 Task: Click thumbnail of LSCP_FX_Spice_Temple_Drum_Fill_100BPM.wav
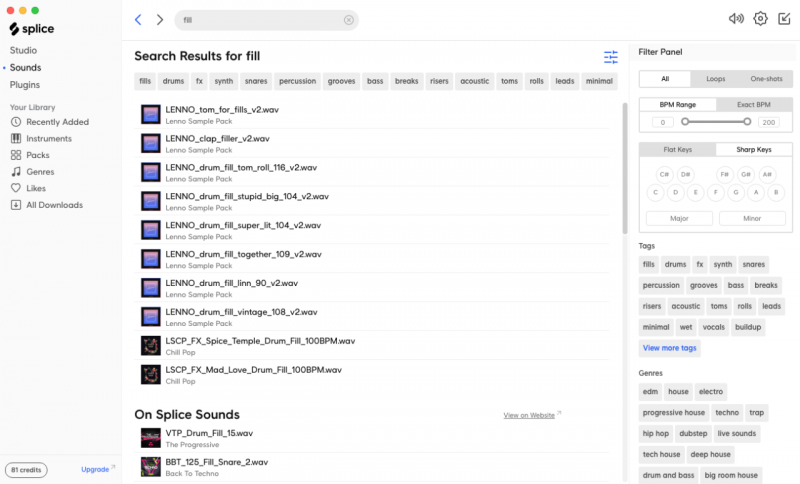(151, 346)
